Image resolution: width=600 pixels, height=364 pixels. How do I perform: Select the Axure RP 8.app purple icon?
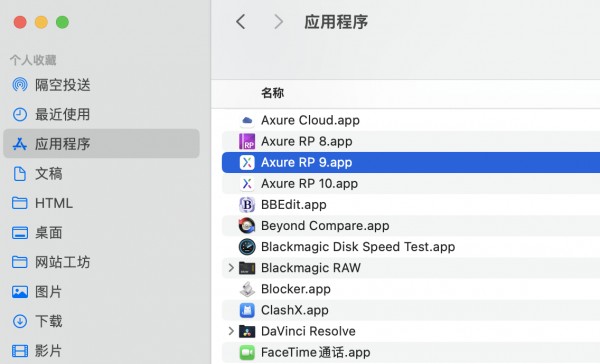pyautogui.click(x=247, y=141)
